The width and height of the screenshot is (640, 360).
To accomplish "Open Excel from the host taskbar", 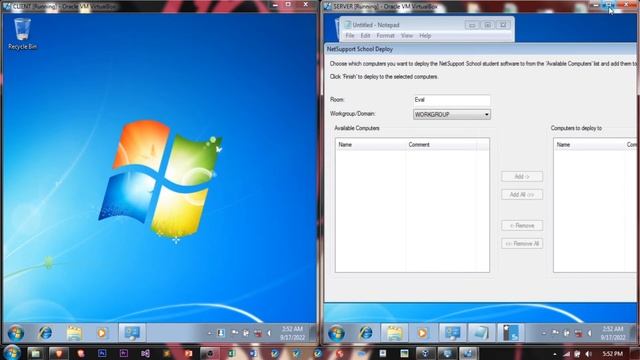I will tap(231, 353).
